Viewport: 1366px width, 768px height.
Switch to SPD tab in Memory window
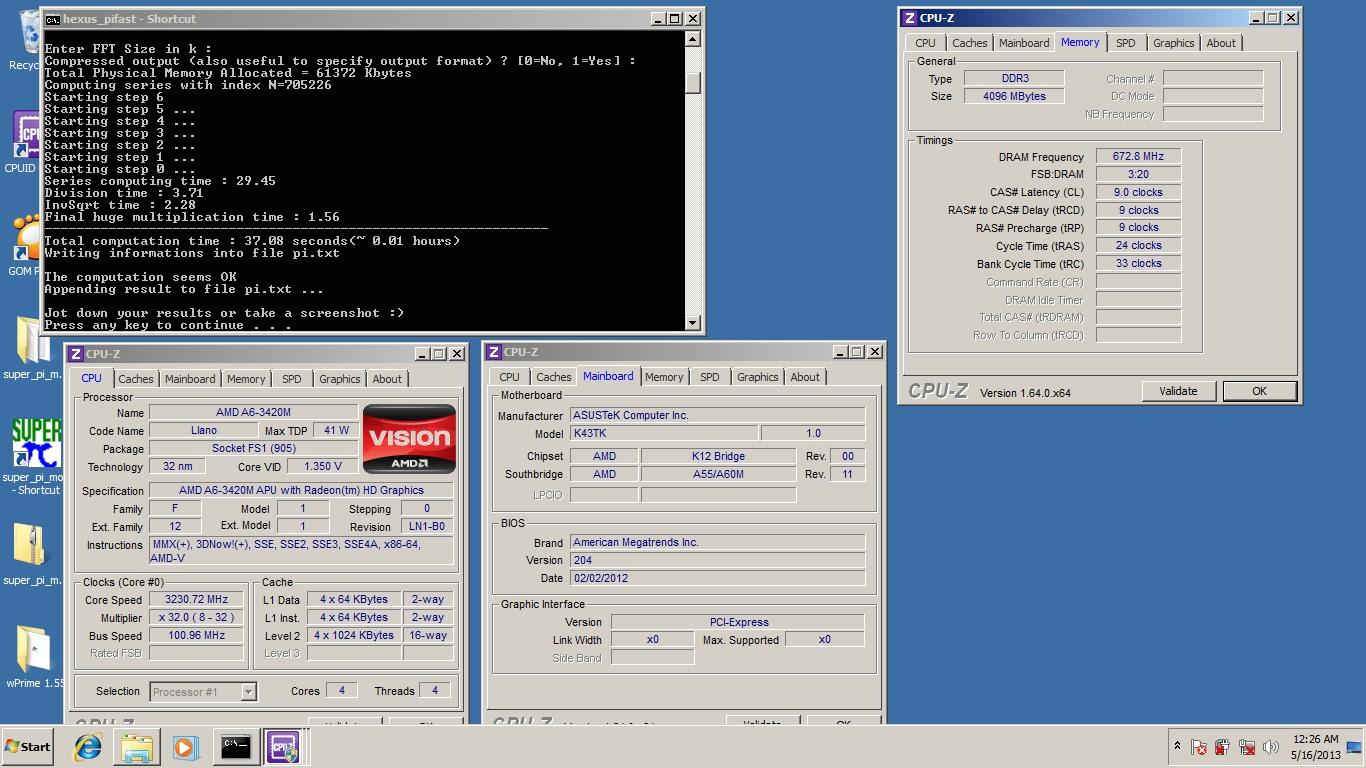(1125, 43)
